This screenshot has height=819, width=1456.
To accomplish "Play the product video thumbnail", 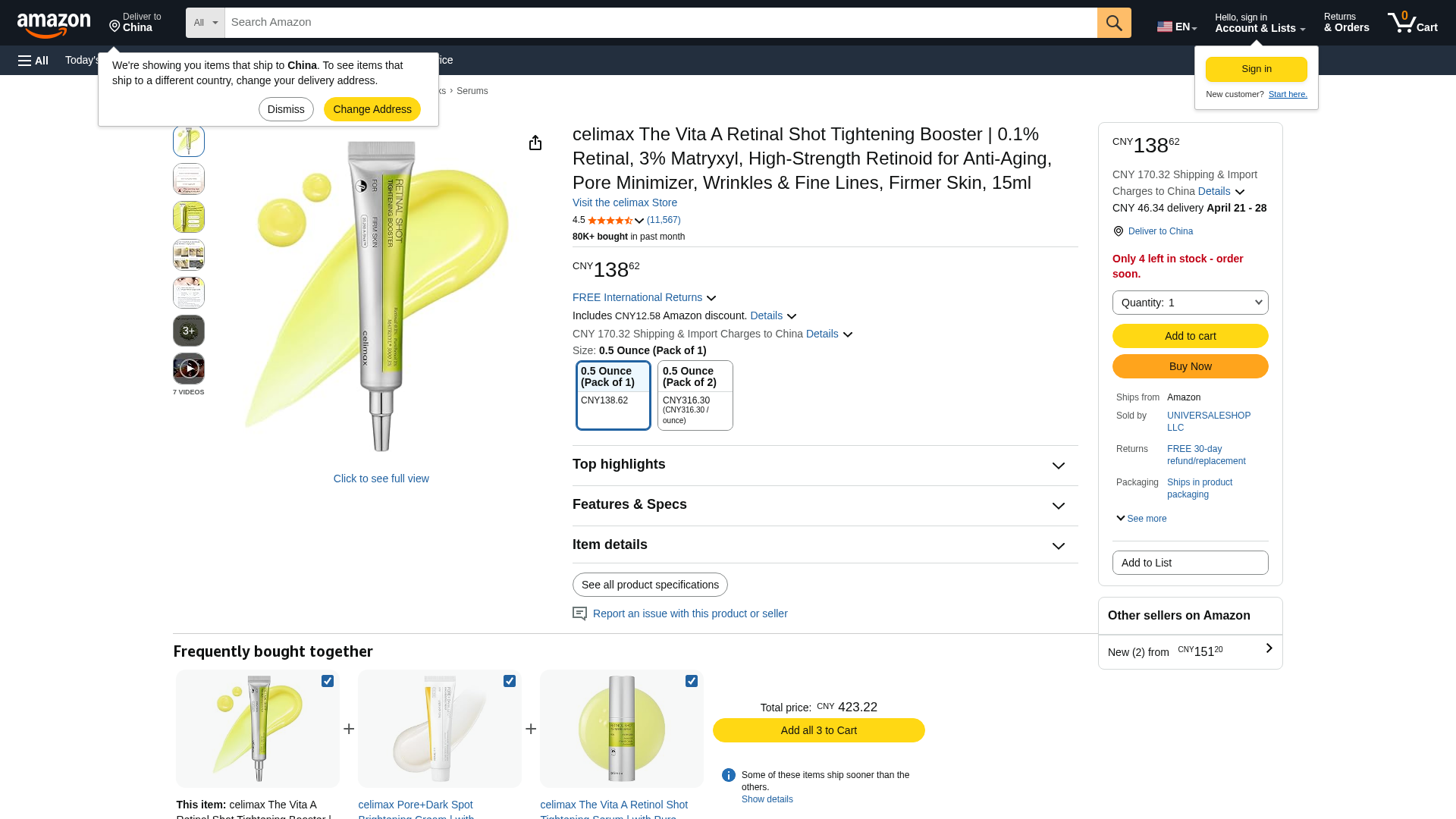I will [x=189, y=369].
